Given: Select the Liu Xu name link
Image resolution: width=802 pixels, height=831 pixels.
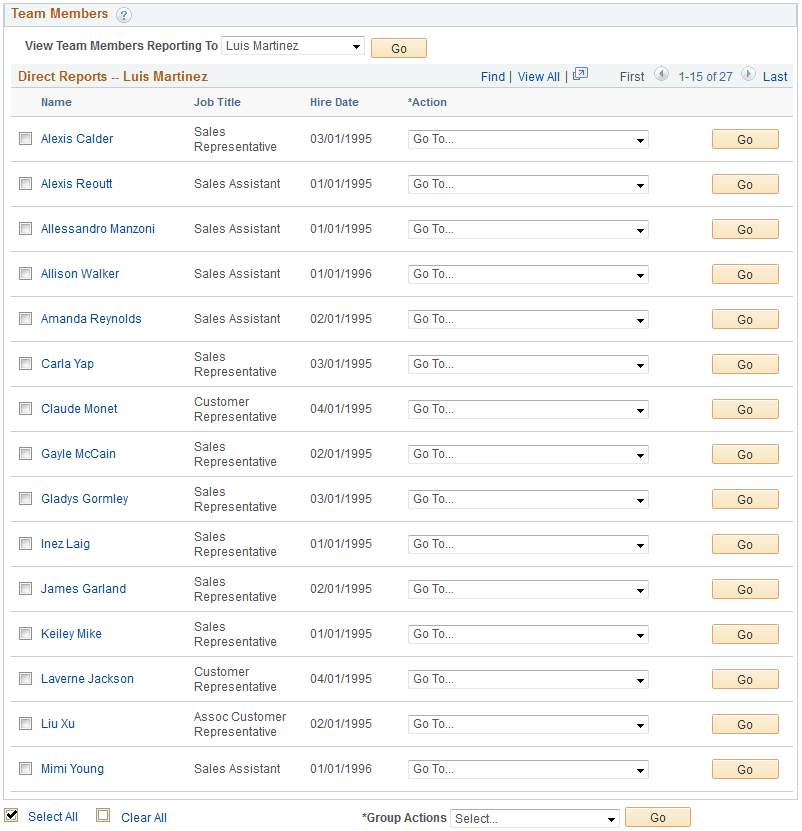Looking at the screenshot, I should pos(57,724).
